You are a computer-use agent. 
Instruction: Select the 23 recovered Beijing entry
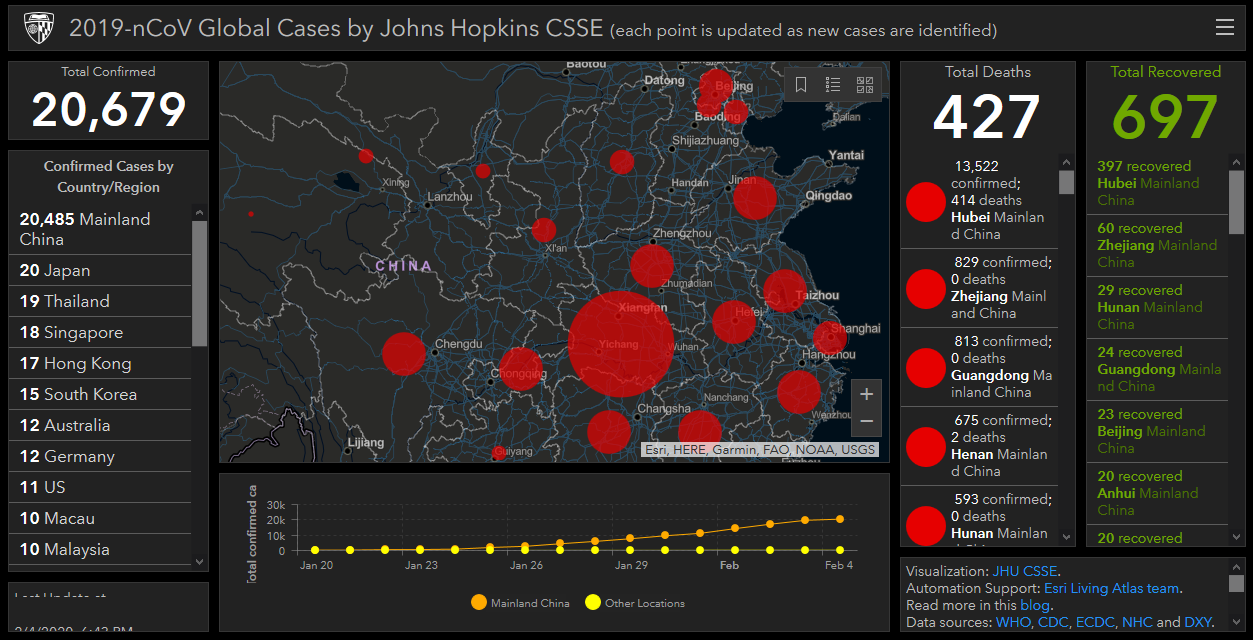point(1157,431)
